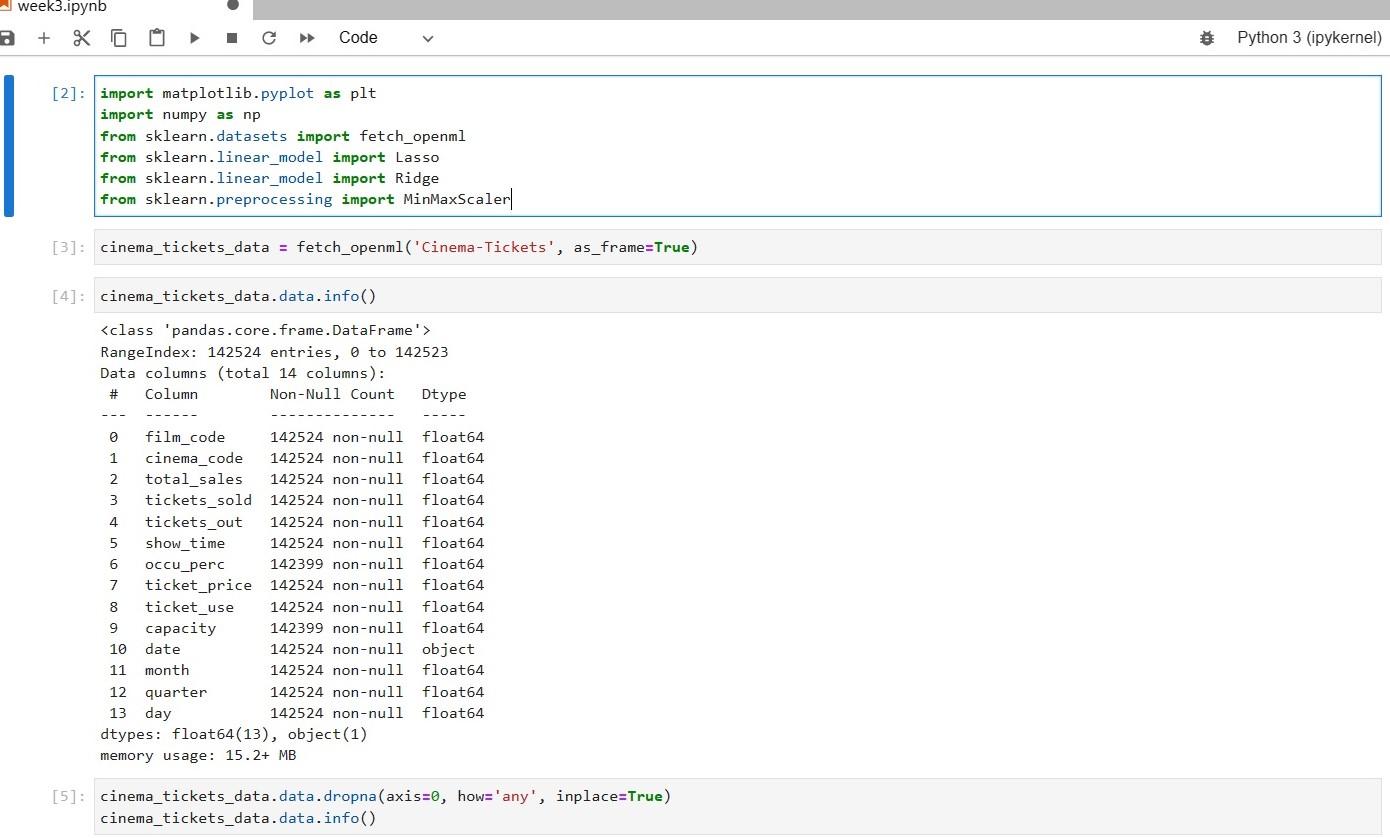1390x838 pixels.
Task: Restart the kernel with the circular arrow icon
Action: 268,38
